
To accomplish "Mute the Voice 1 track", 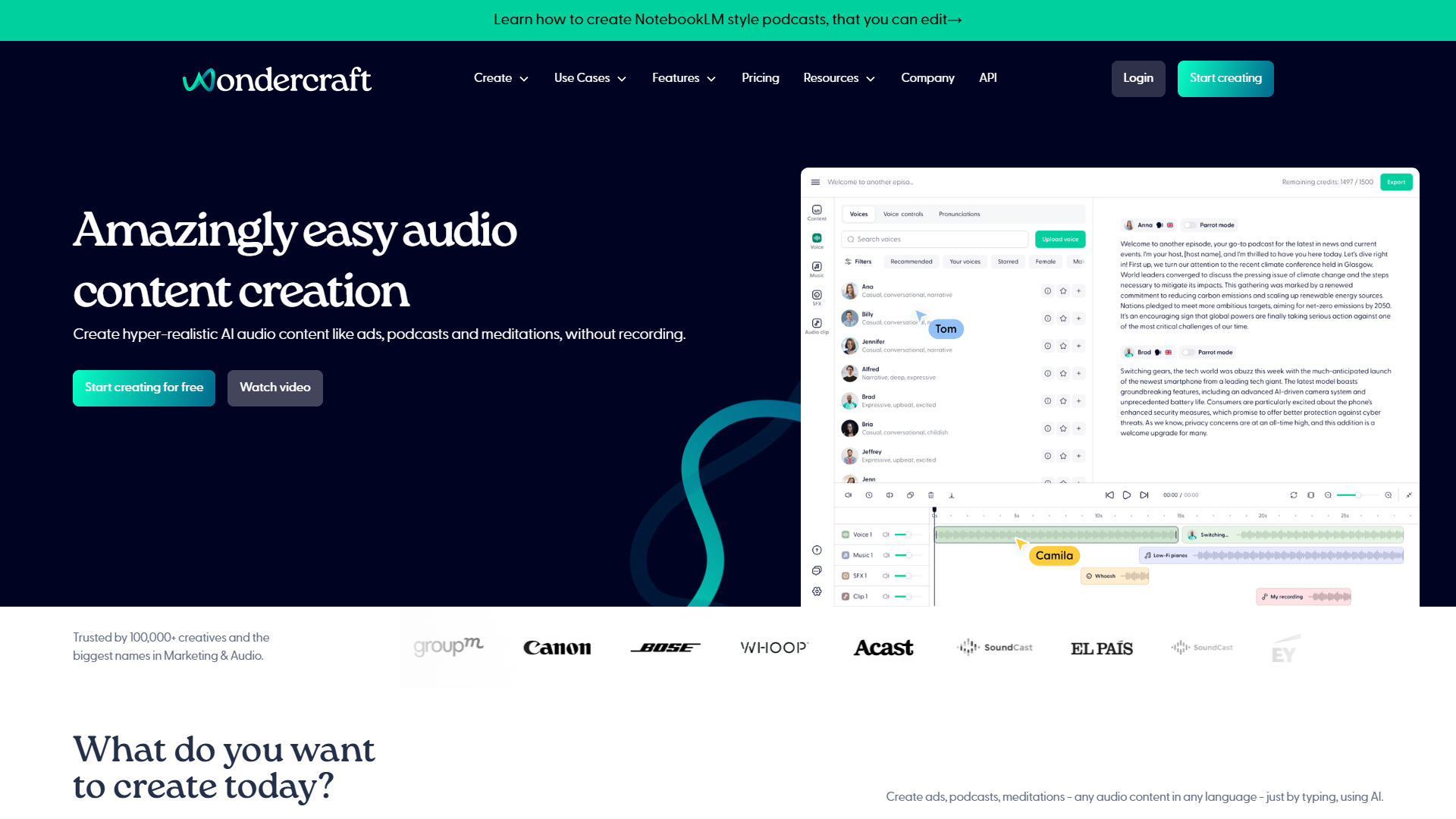I will (886, 535).
